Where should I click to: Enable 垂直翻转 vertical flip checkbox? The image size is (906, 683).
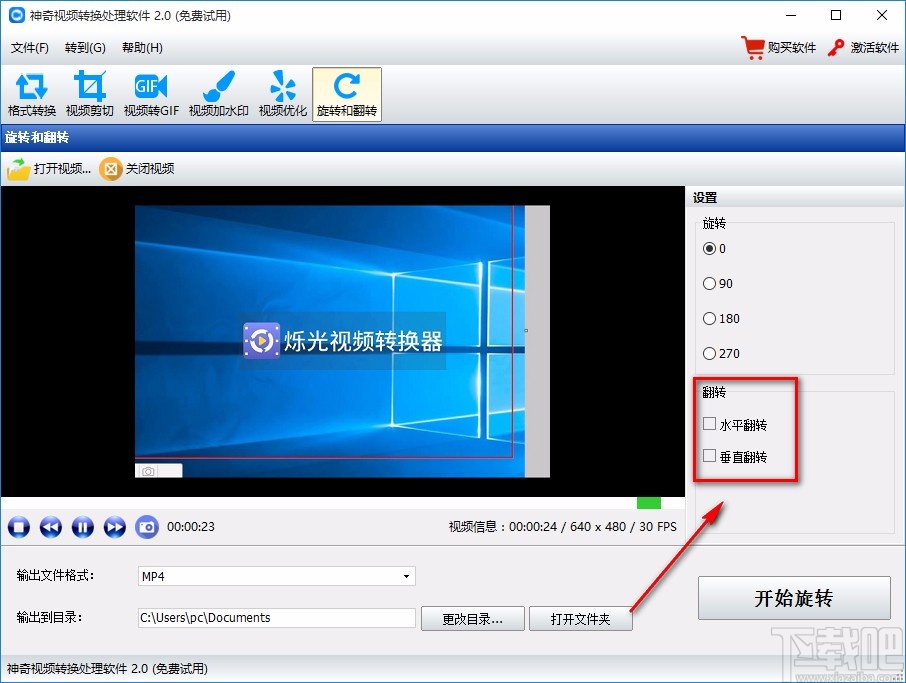click(x=710, y=456)
